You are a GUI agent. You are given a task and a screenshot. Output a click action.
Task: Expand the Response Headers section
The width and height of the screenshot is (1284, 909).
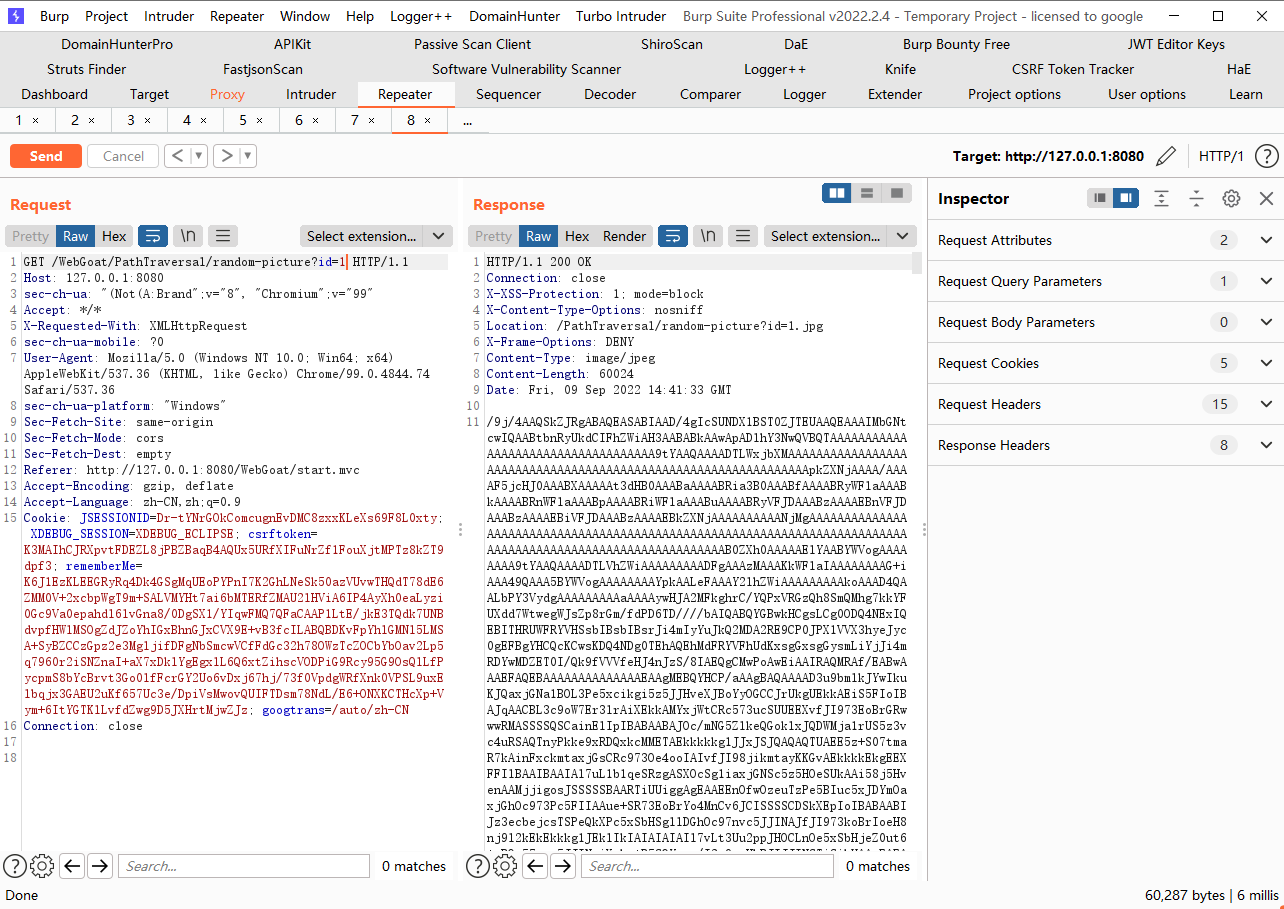click(1105, 445)
